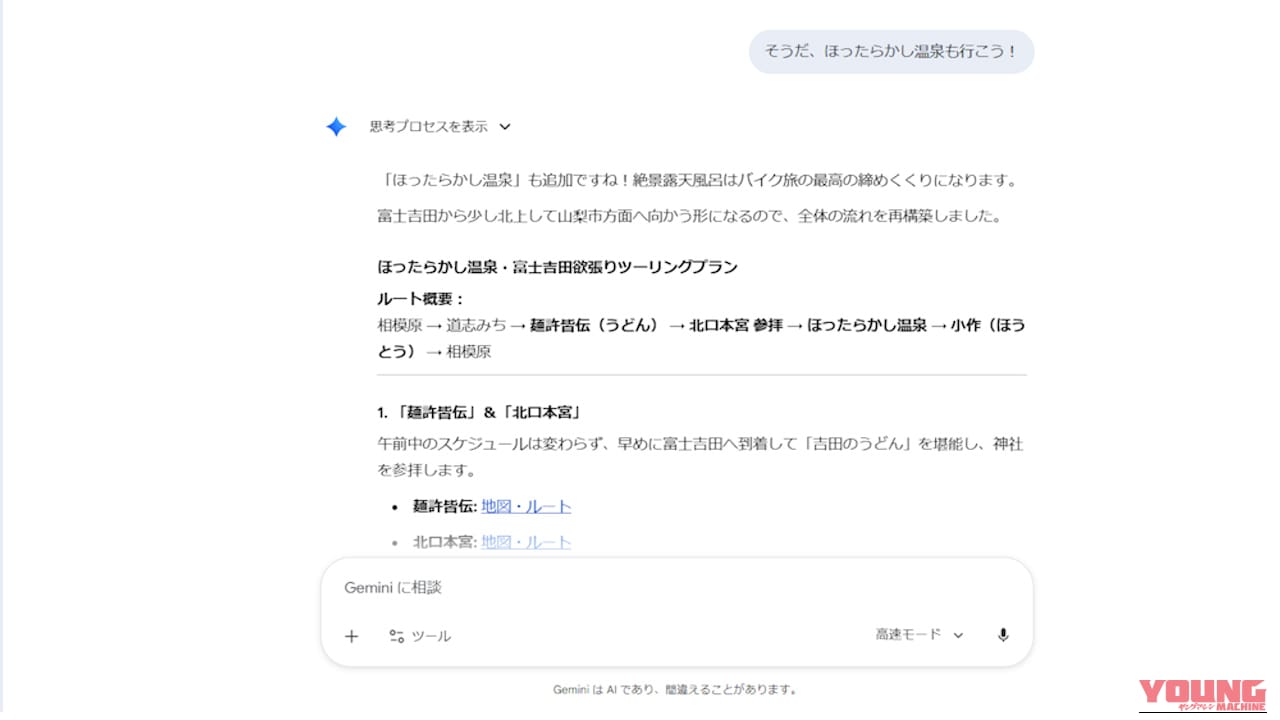Click the Gemini sparkle icon beside the response

pos(336,126)
